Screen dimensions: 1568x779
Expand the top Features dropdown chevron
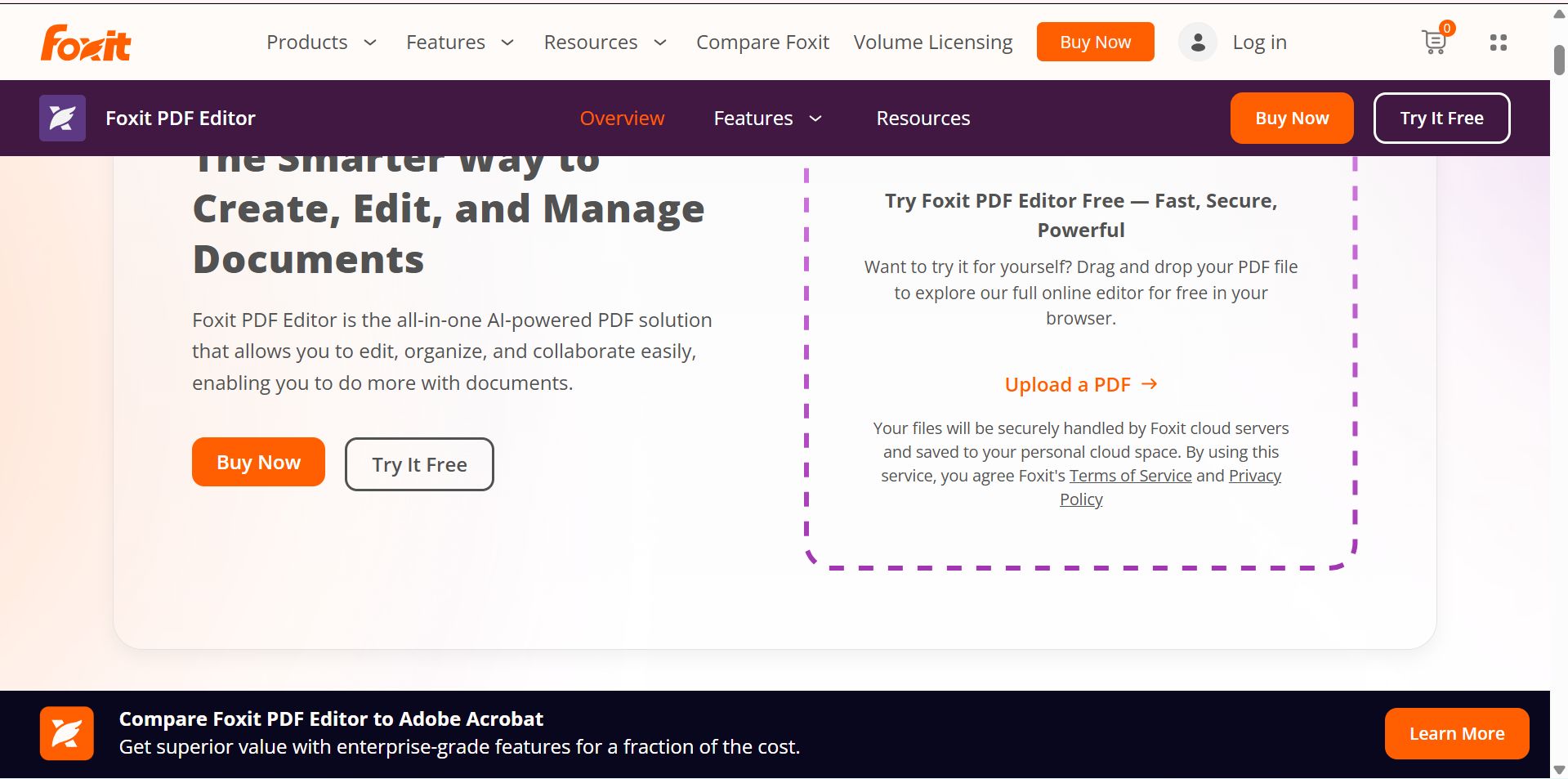point(507,43)
